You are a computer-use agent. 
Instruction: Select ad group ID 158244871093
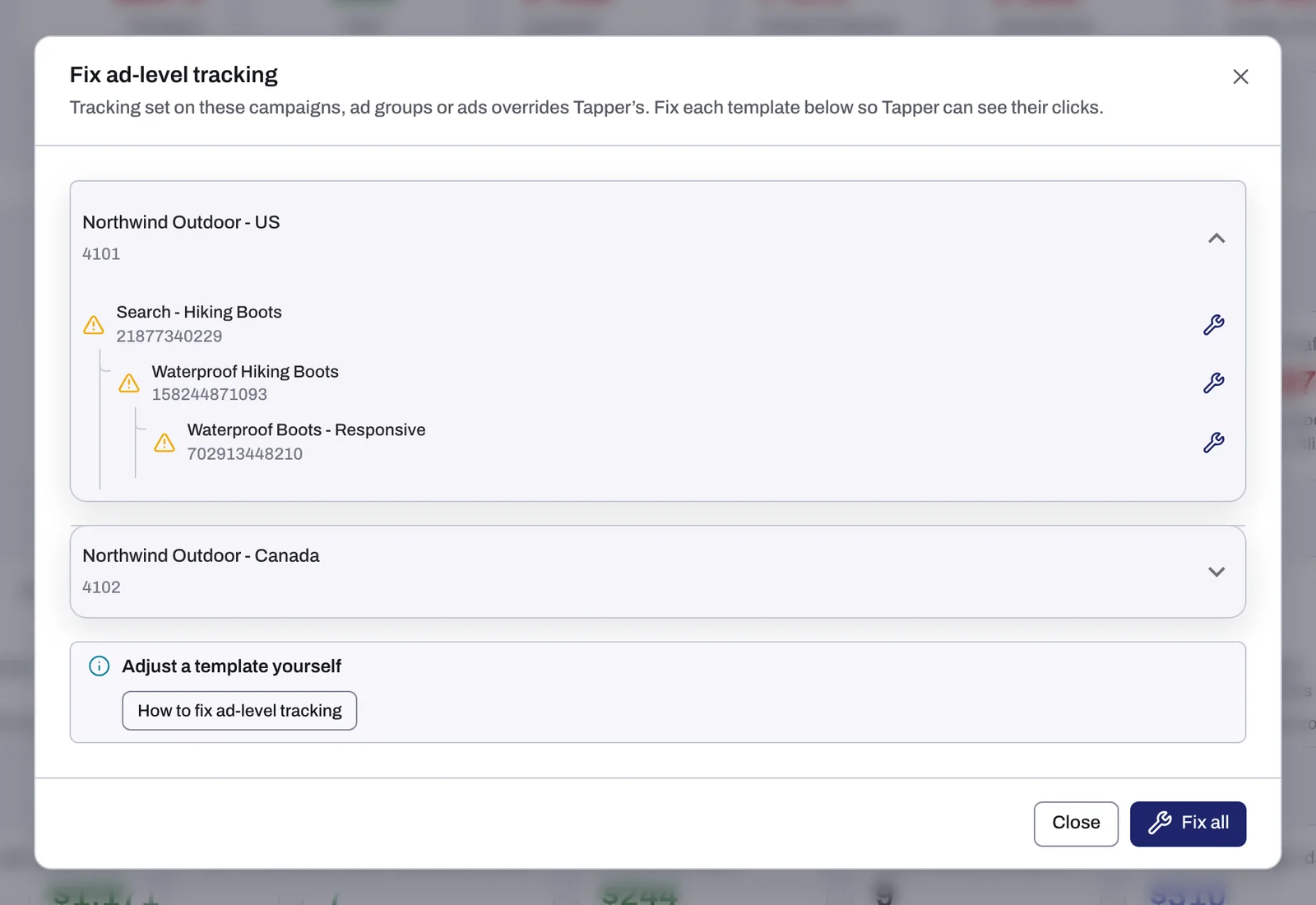210,395
